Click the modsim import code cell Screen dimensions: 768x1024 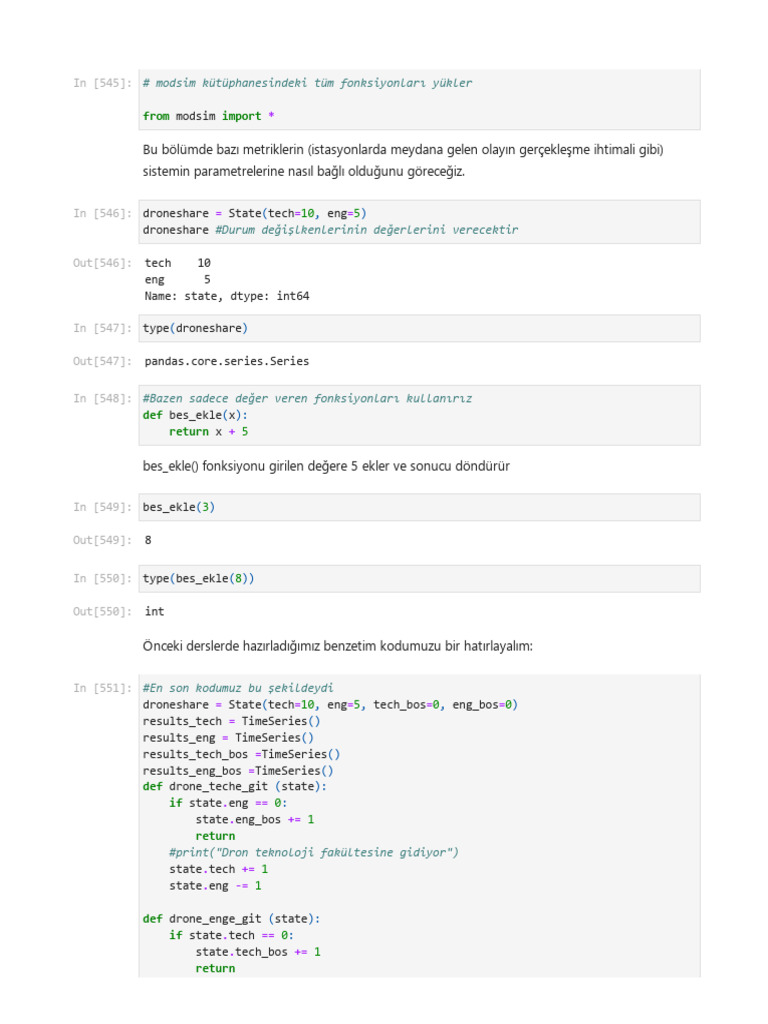[x=420, y=100]
